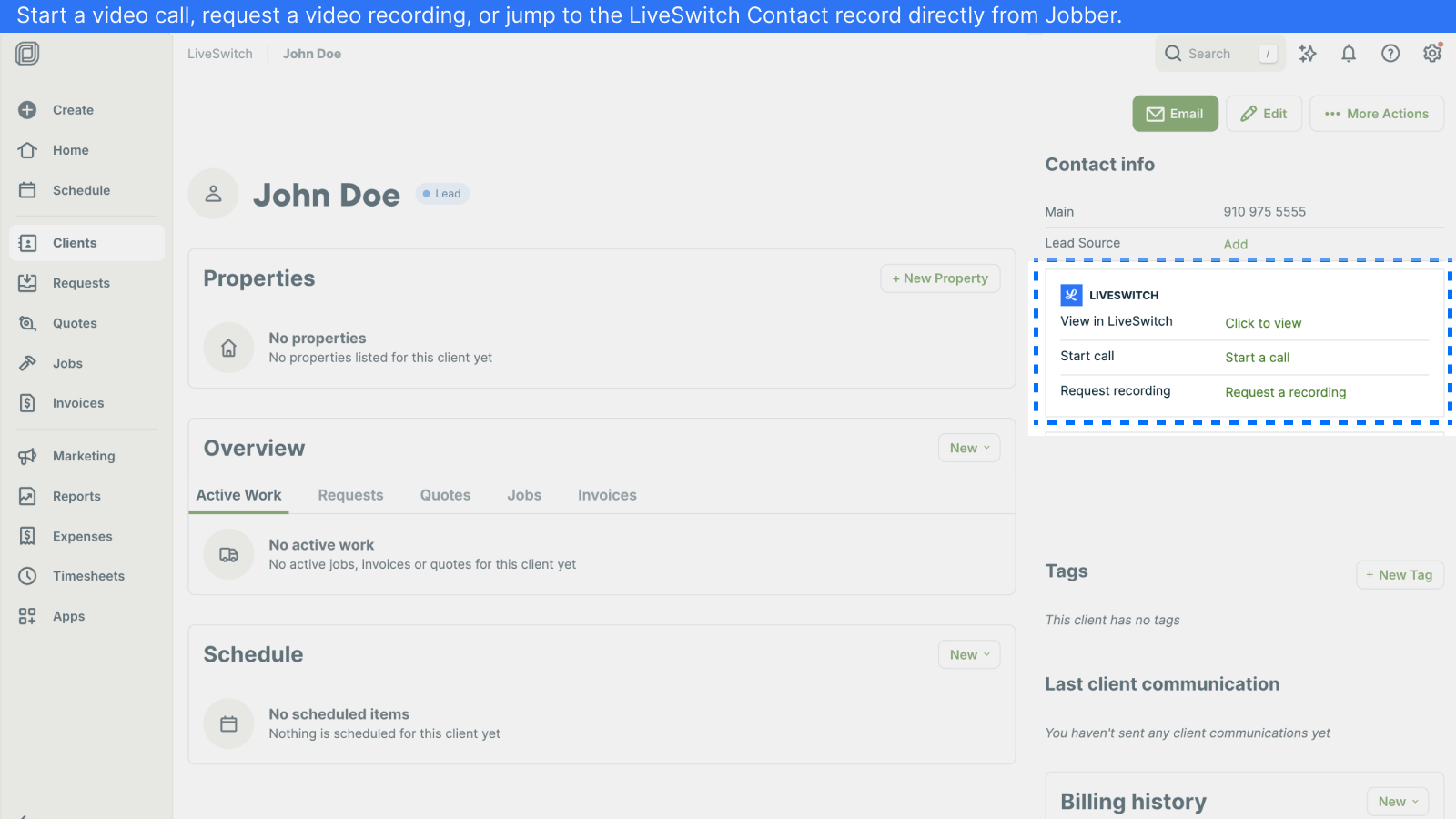This screenshot has height=819, width=1456.
Task: Click the 'Click to view' LiveSwitch link
Action: 1263,323
